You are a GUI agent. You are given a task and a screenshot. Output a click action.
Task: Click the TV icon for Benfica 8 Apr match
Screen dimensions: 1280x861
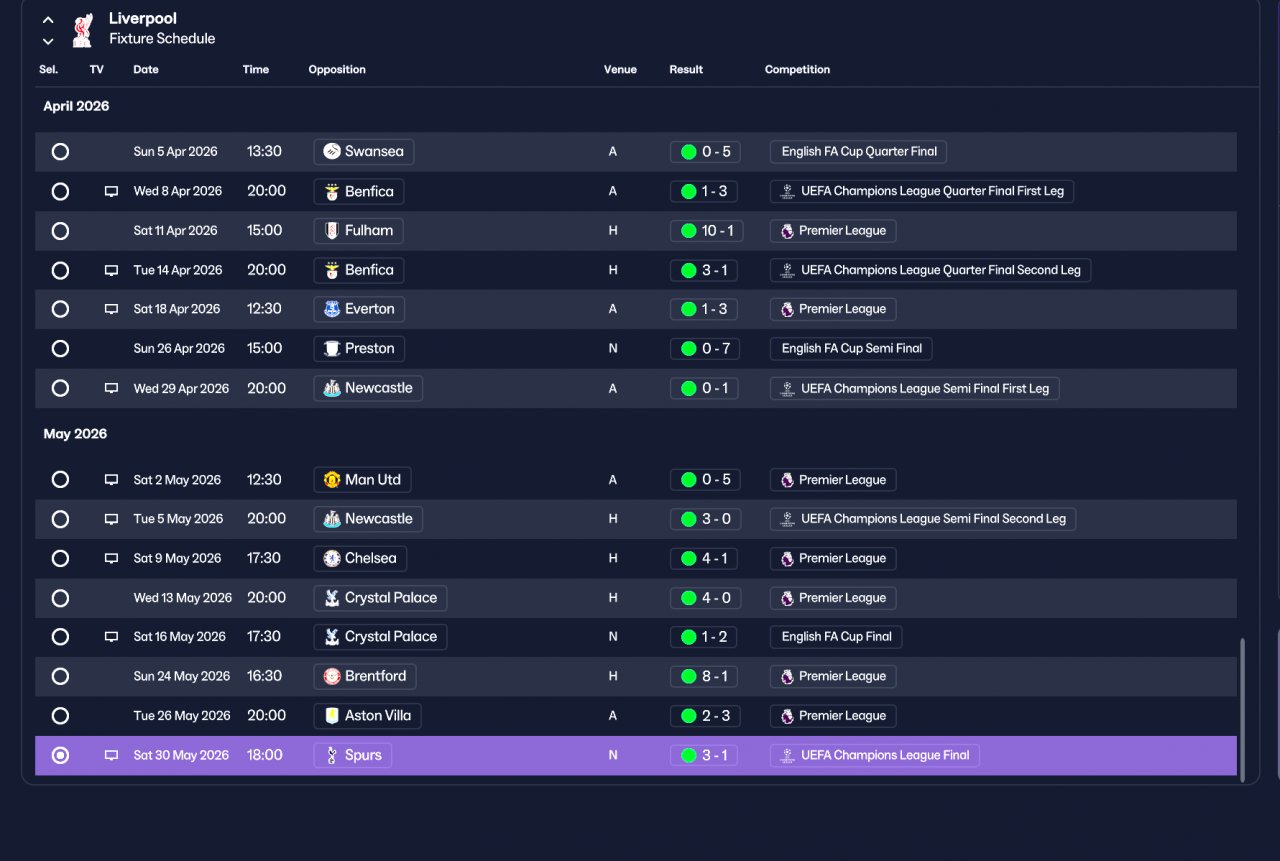tap(111, 191)
